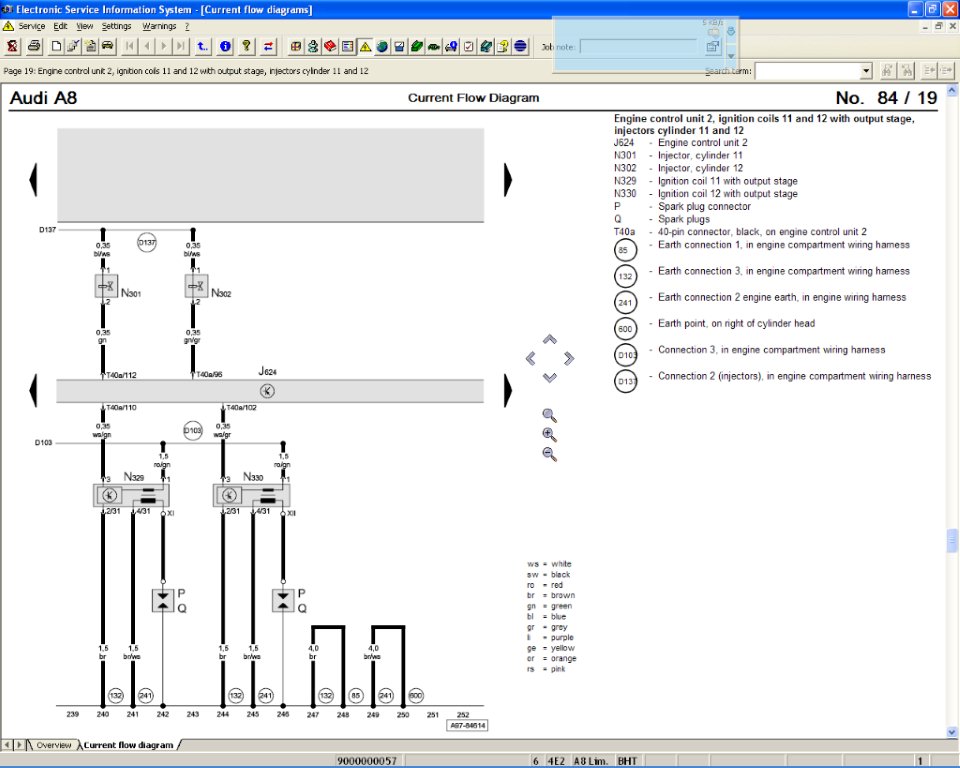The height and width of the screenshot is (768, 960).
Task: Select the Current flow diagram tab
Action: click(127, 745)
